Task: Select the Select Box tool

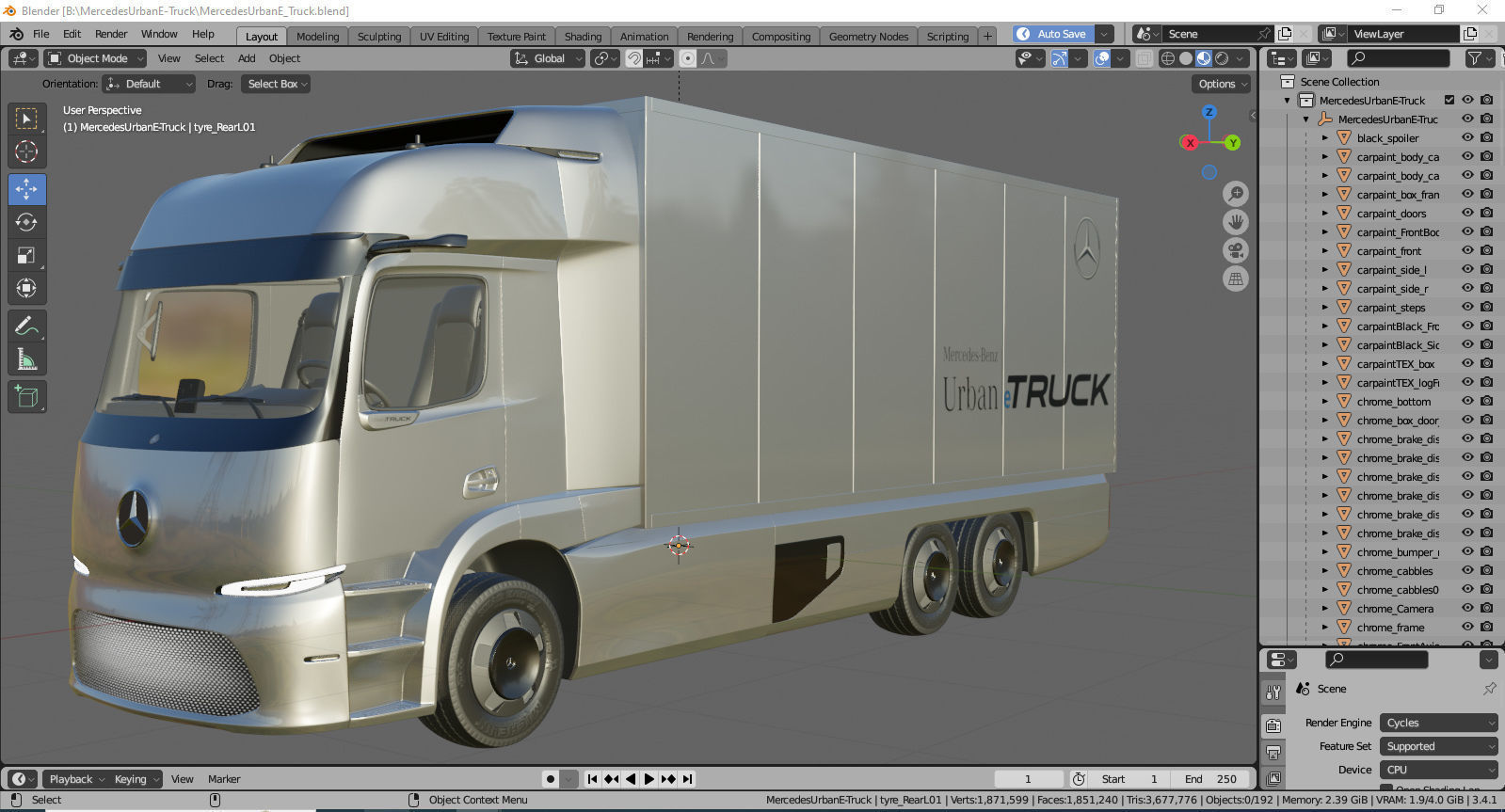Action: 26,119
